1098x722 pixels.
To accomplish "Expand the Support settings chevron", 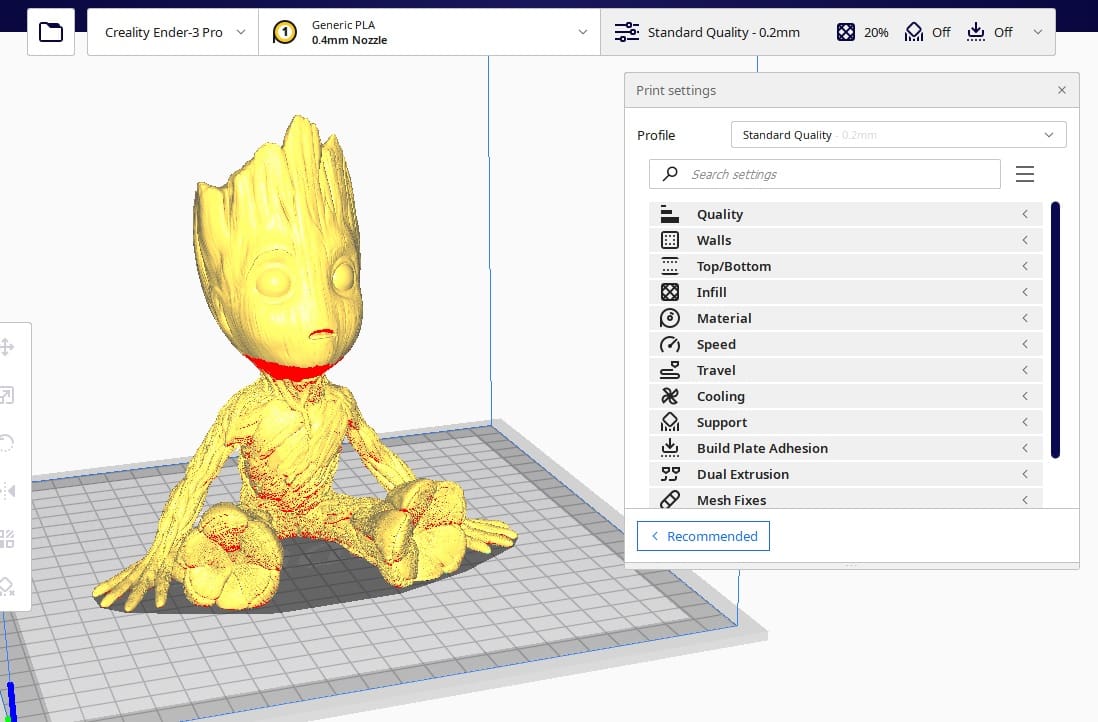I will (1024, 422).
